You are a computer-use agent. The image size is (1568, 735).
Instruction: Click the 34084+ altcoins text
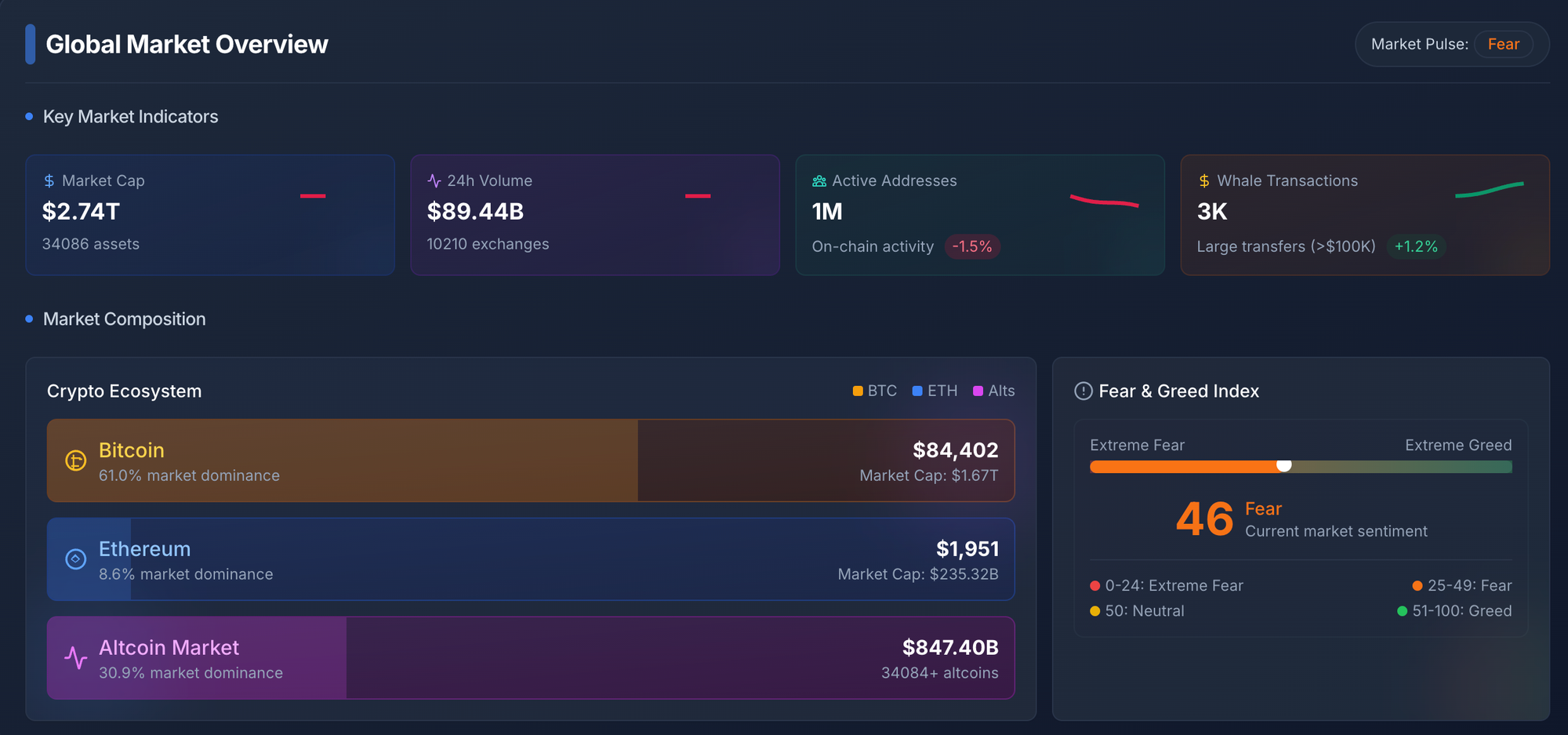point(940,673)
